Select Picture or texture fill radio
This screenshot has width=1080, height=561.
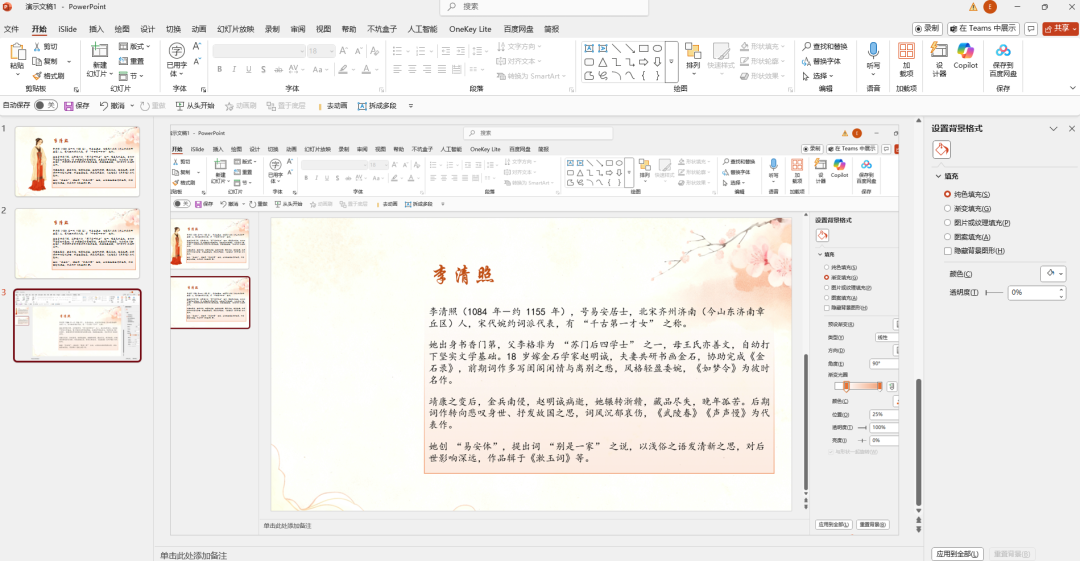point(948,223)
